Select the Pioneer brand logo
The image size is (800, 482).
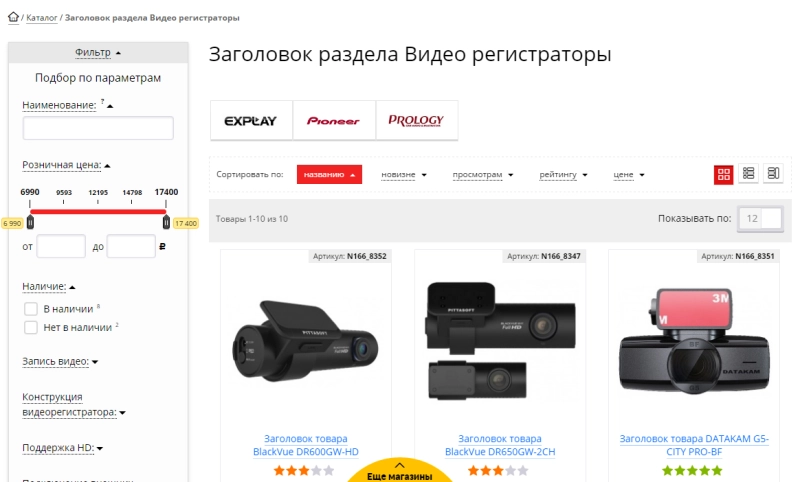334,120
